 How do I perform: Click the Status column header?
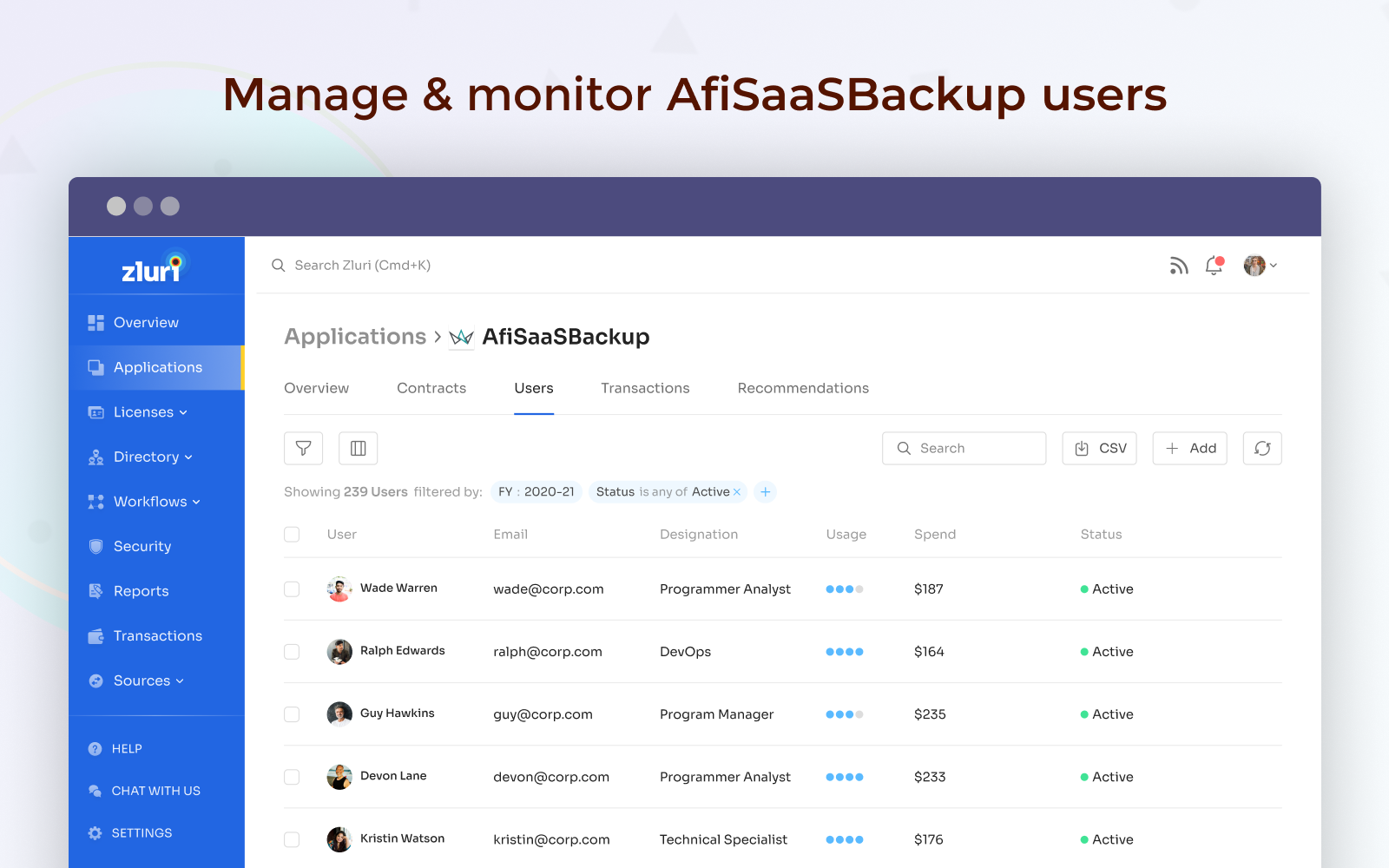point(1101,535)
